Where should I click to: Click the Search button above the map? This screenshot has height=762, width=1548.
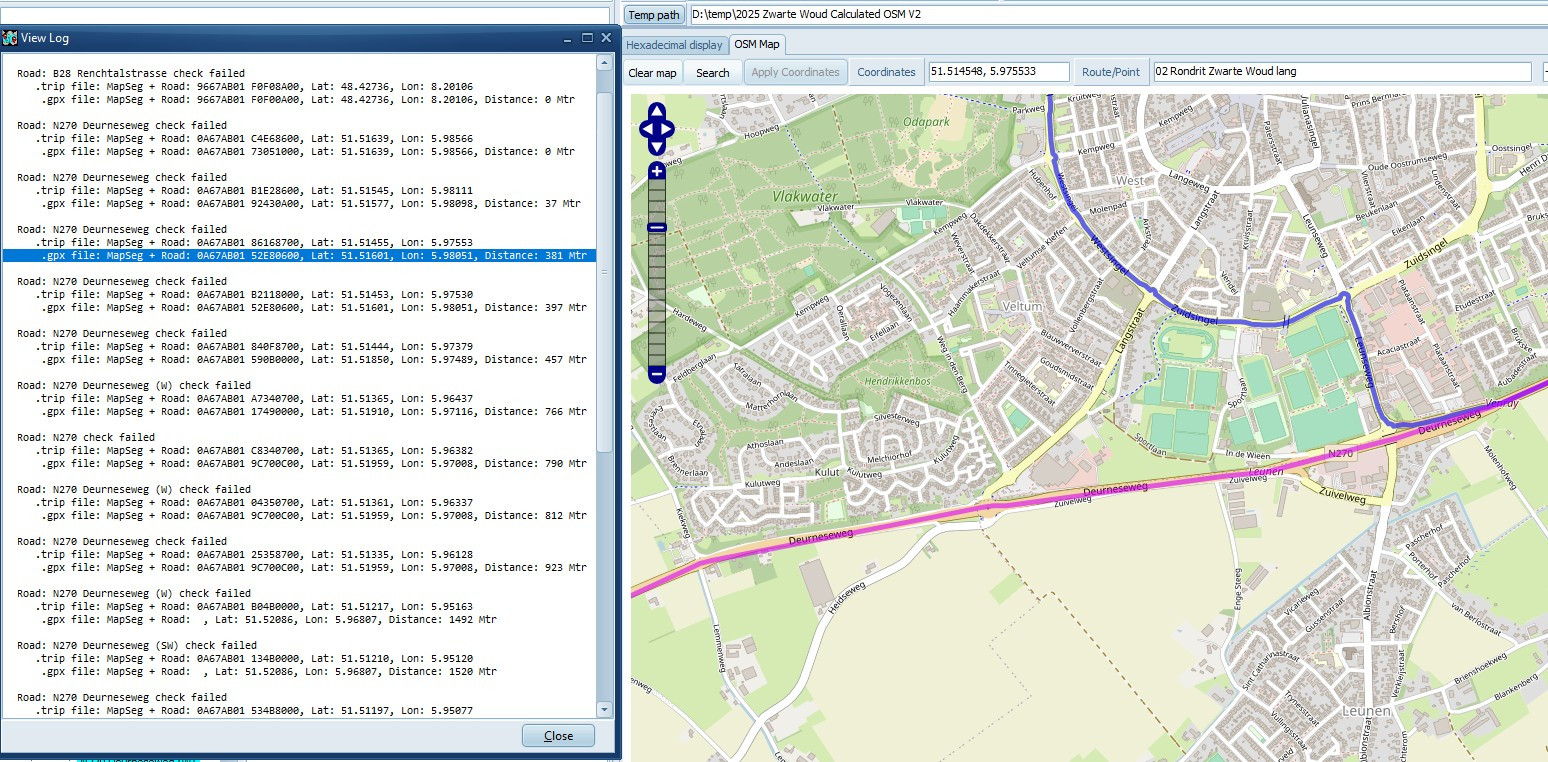[x=713, y=72]
